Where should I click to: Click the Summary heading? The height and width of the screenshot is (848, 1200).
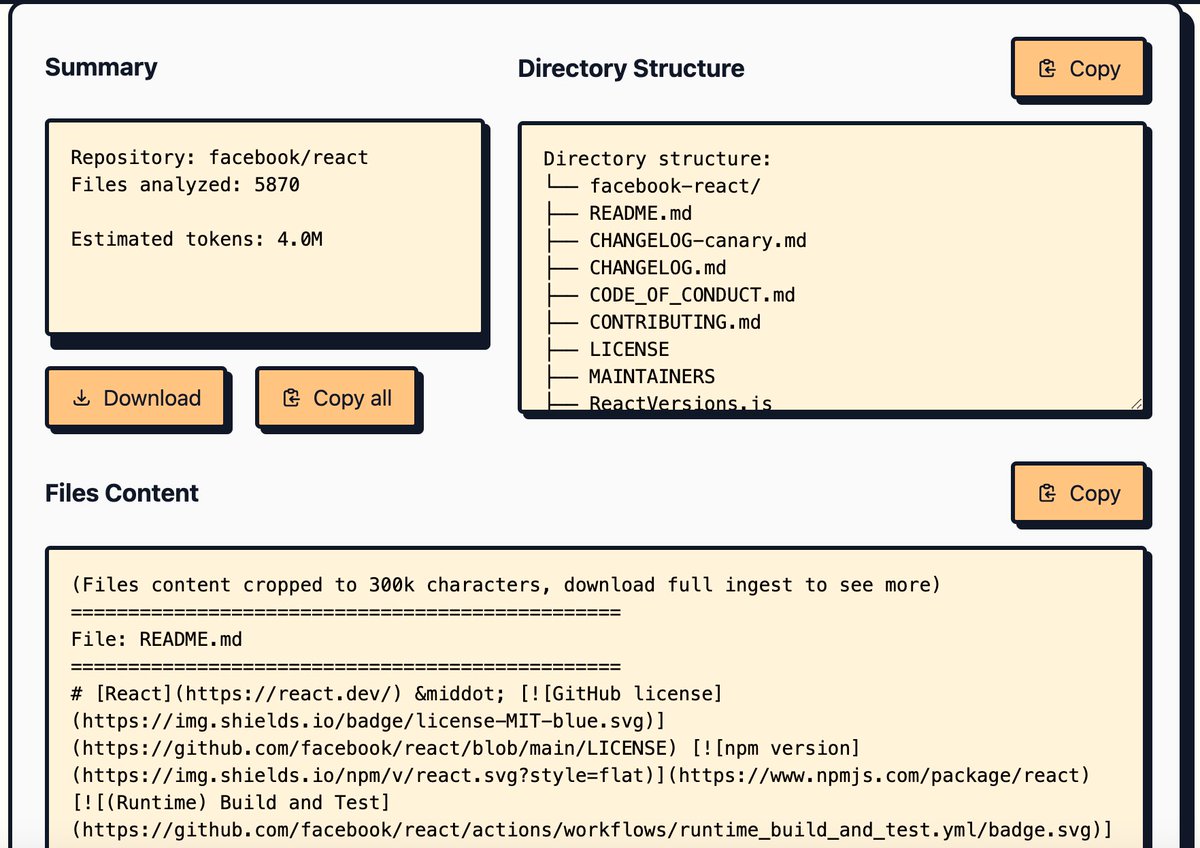101,67
